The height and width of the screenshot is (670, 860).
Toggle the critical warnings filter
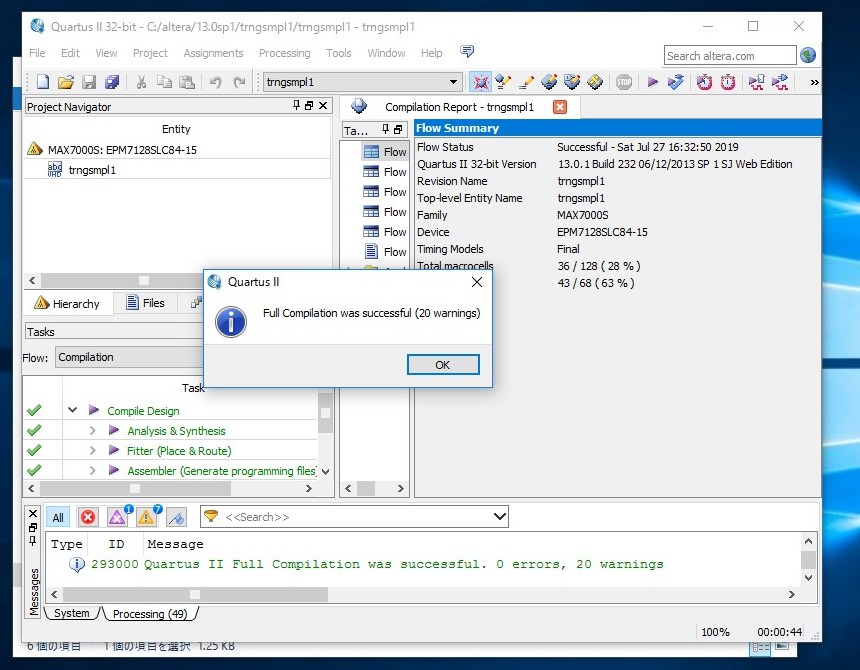pyautogui.click(x=117, y=517)
